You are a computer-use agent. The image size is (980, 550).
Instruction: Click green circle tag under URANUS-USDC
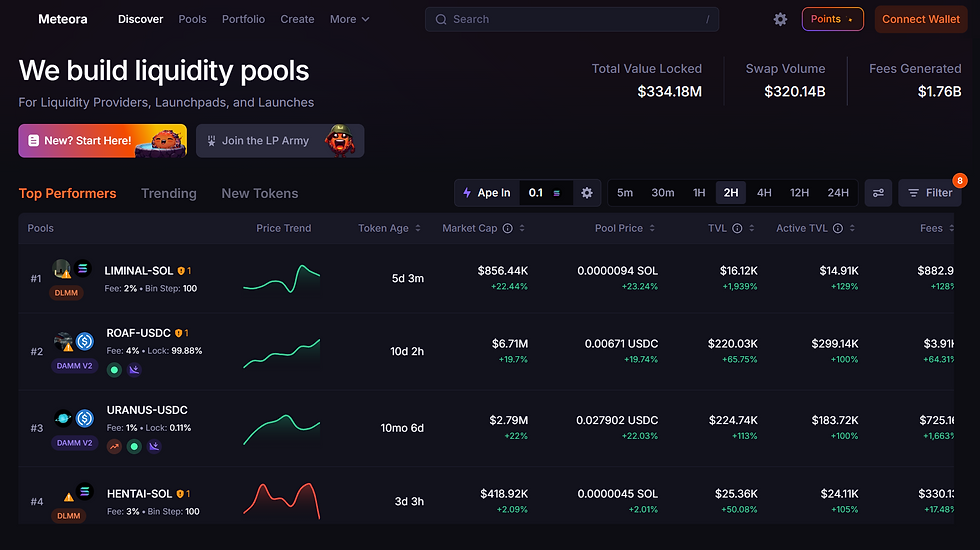pyautogui.click(x=134, y=447)
